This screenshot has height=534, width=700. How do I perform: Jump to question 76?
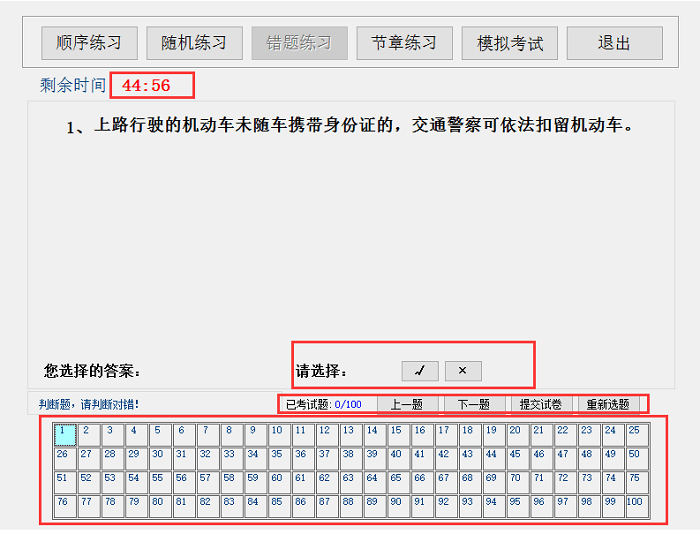(65, 506)
